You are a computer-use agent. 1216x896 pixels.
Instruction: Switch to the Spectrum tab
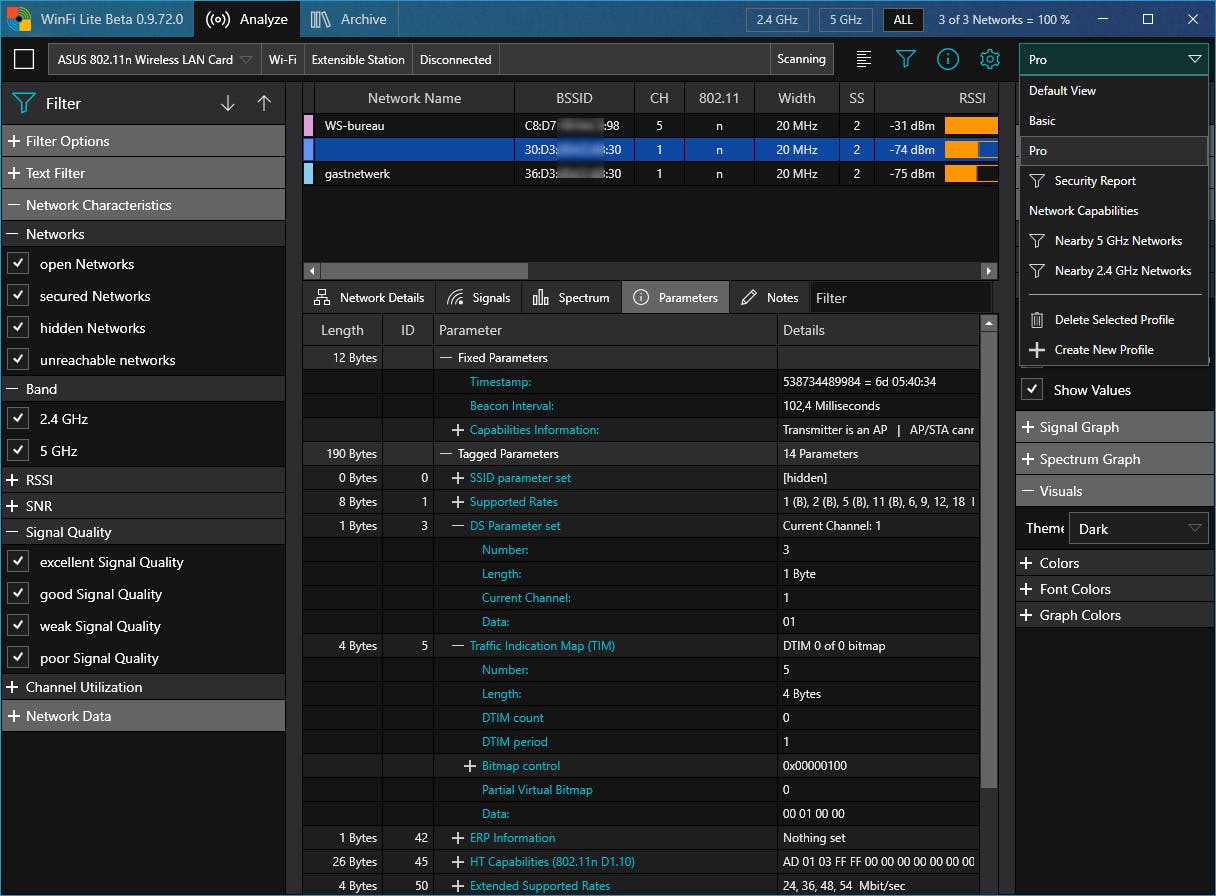(571, 298)
